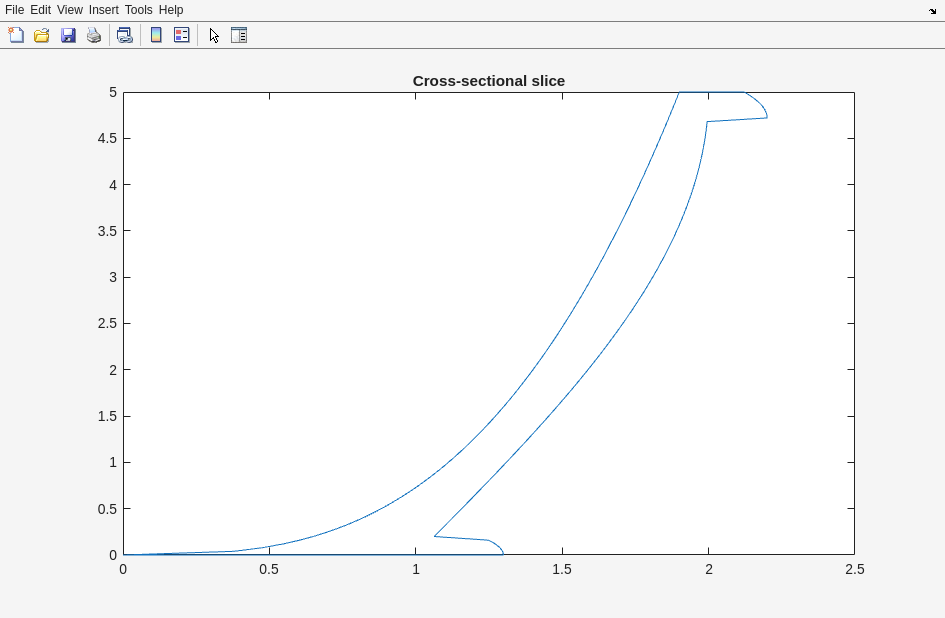
Task: Open the Property Inspector toolbar icon
Action: pos(239,35)
